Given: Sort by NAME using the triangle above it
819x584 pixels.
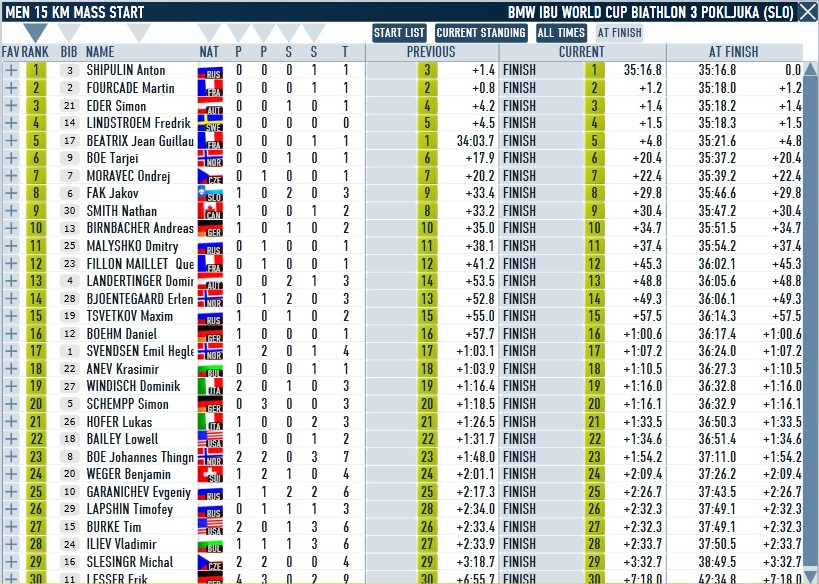Looking at the screenshot, I should click(x=139, y=32).
